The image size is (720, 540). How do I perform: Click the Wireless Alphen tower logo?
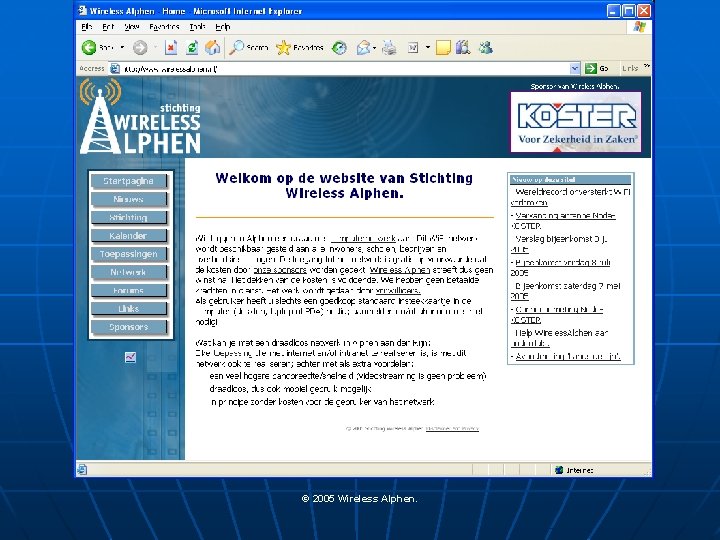[x=140, y=117]
